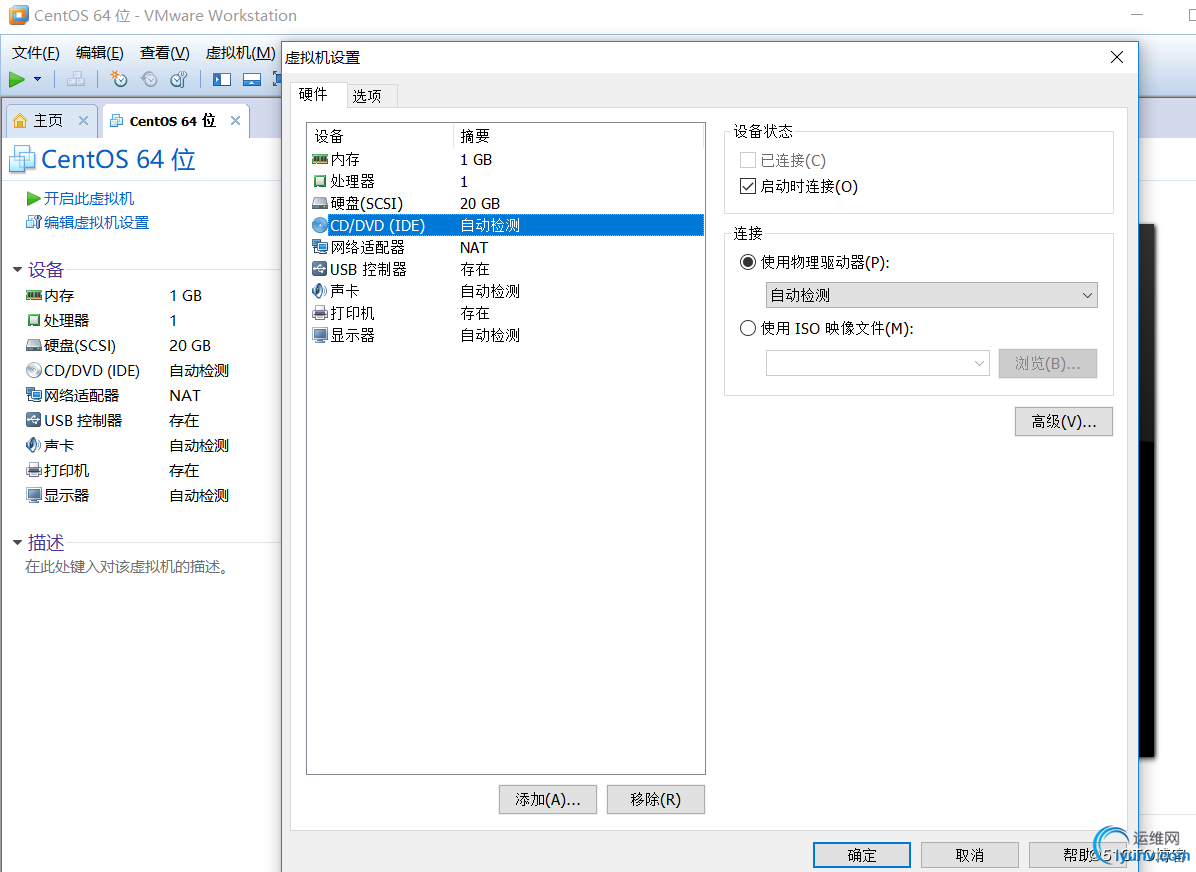The width and height of the screenshot is (1196, 872).
Task: Collapse the 设备 section in the main window
Action: [18, 270]
